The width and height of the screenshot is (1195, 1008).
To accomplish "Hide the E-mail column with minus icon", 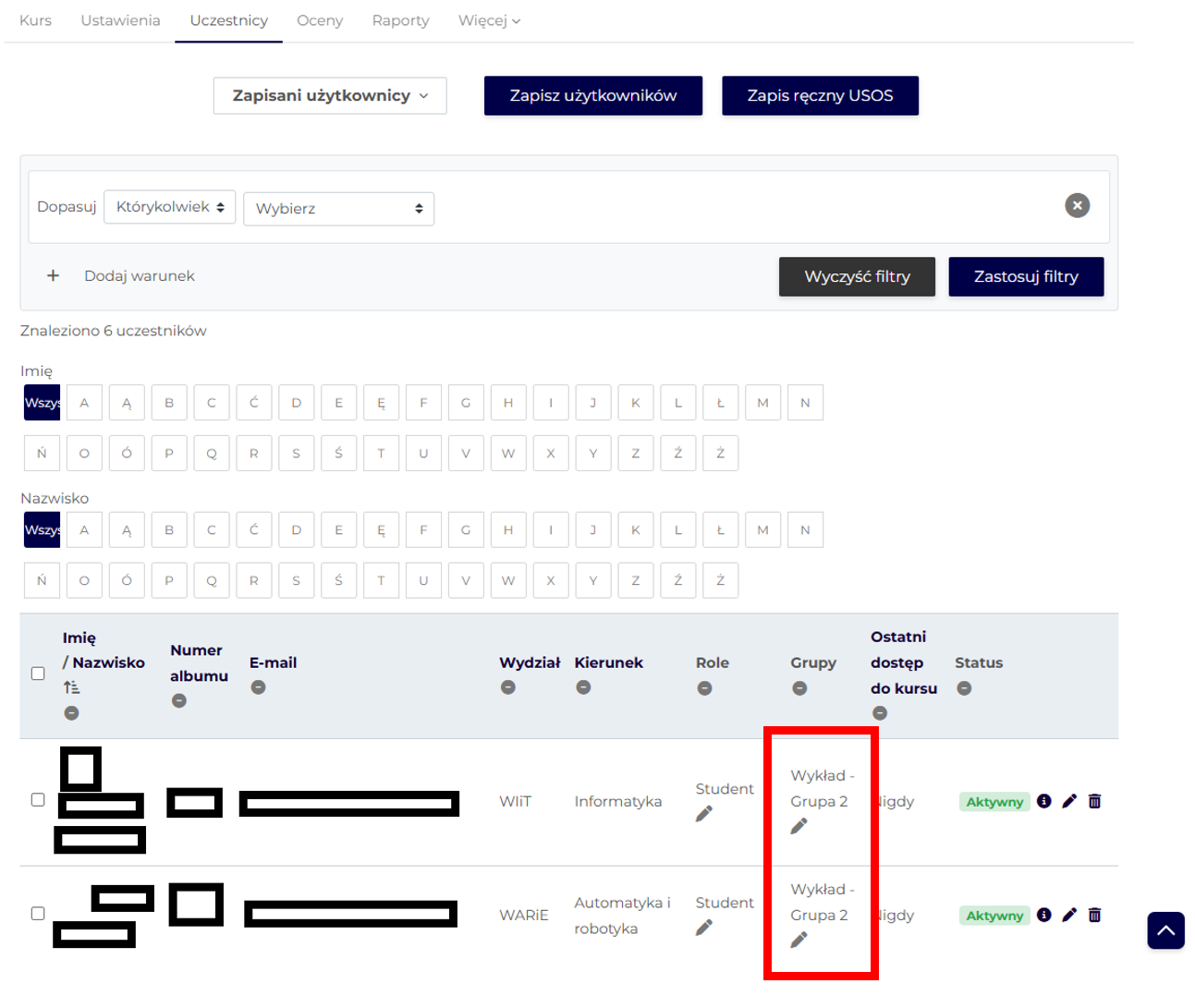I will click(x=259, y=687).
